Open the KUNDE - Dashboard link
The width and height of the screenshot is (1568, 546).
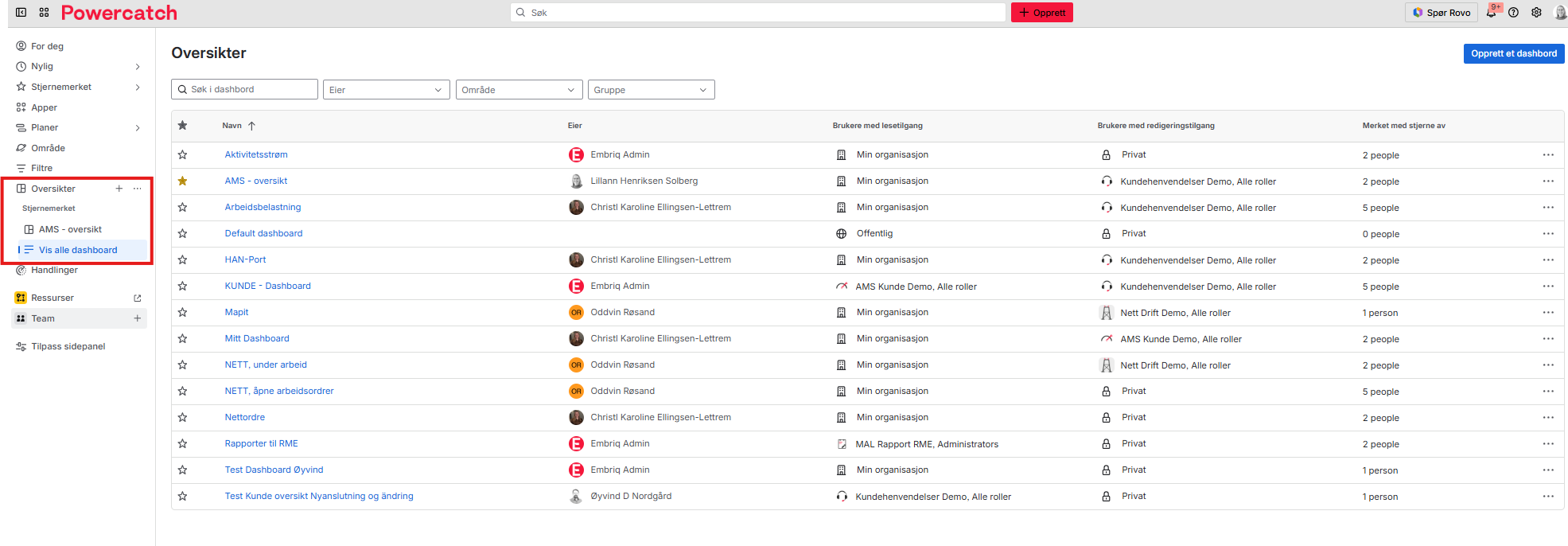click(x=267, y=286)
